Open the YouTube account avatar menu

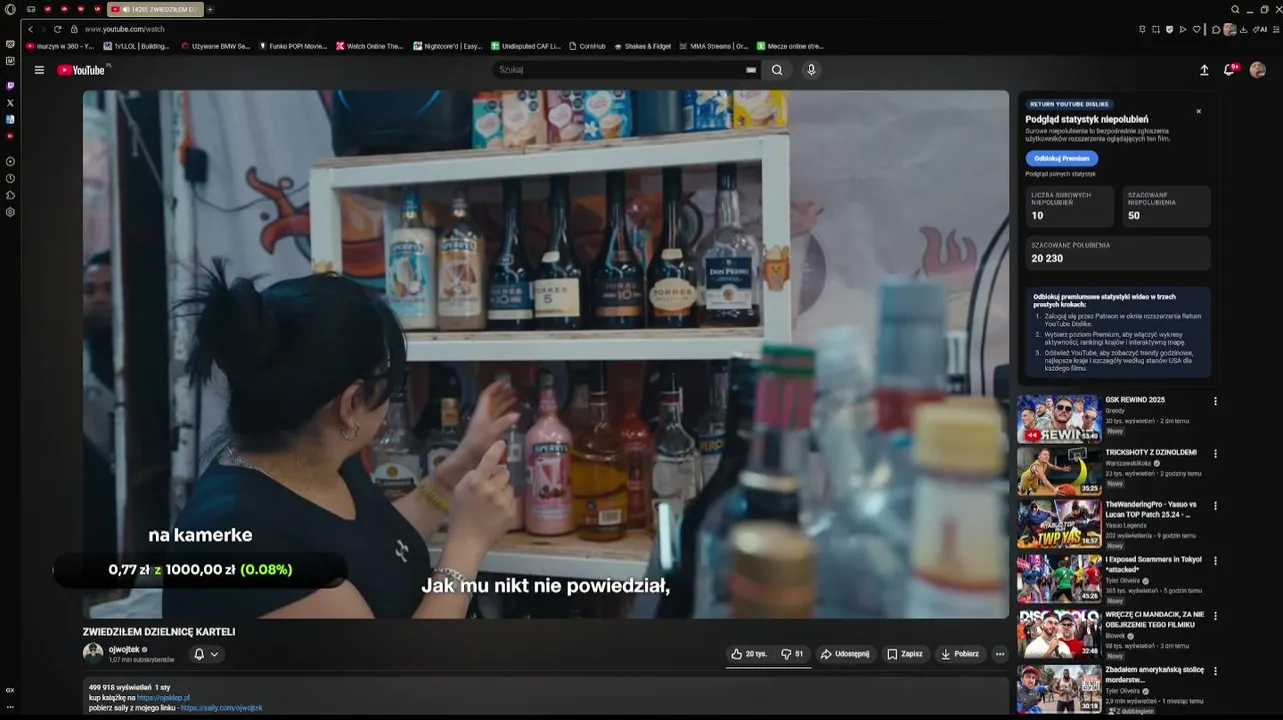(1258, 70)
